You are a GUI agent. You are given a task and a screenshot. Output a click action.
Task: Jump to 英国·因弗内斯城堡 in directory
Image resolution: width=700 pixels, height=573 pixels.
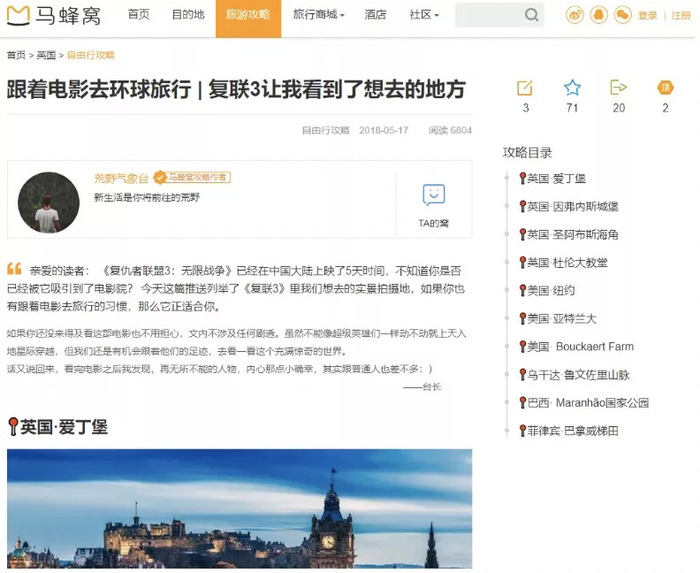click(x=569, y=207)
